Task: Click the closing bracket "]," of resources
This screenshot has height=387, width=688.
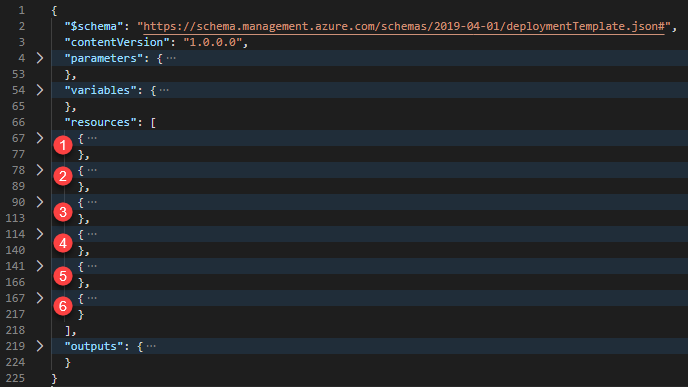Action: coord(71,330)
